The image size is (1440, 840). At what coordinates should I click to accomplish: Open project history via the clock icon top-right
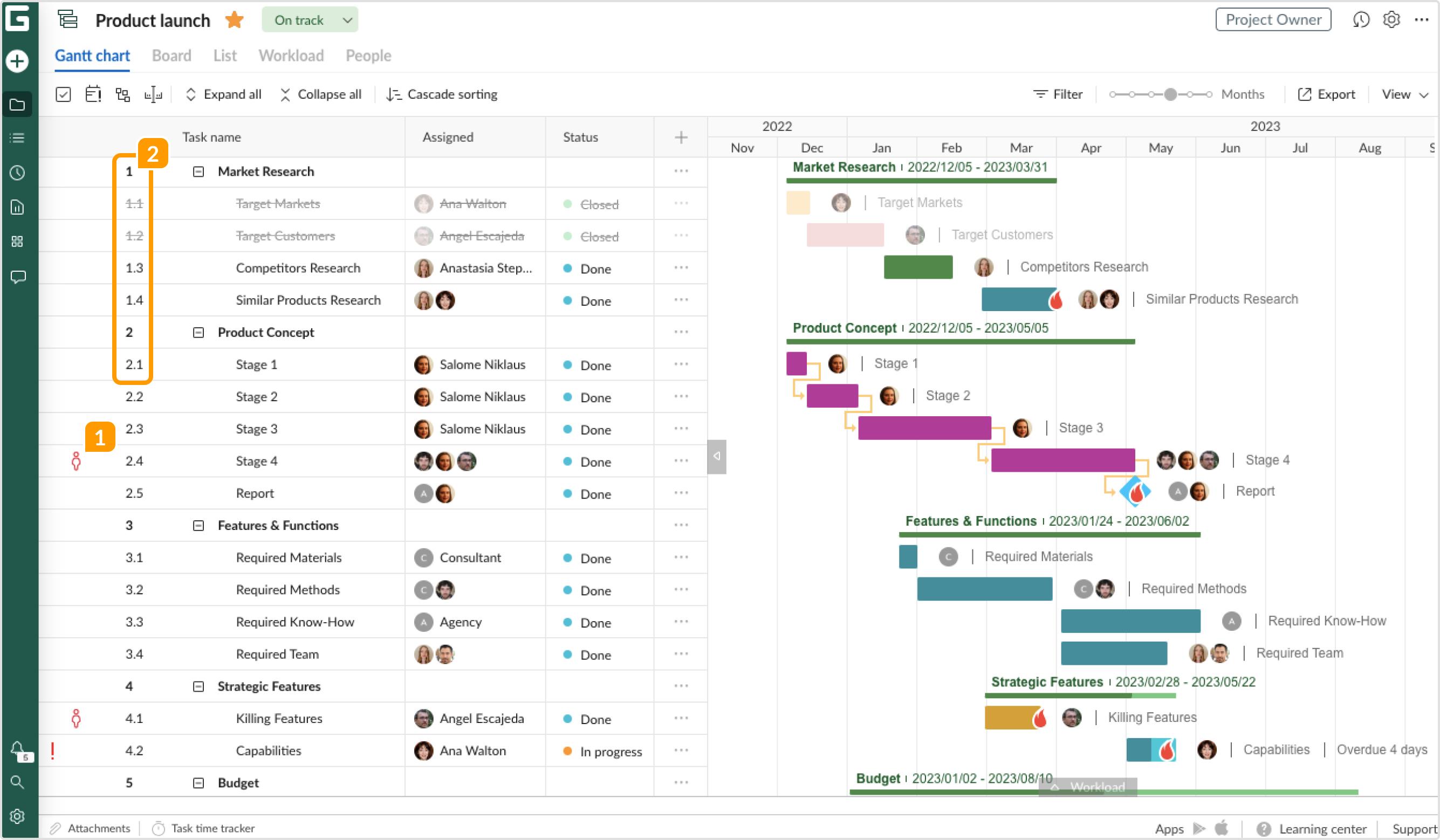coord(1362,19)
